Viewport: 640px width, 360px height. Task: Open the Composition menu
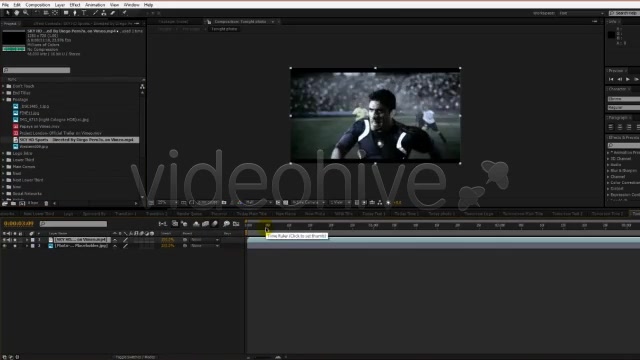(x=38, y=5)
